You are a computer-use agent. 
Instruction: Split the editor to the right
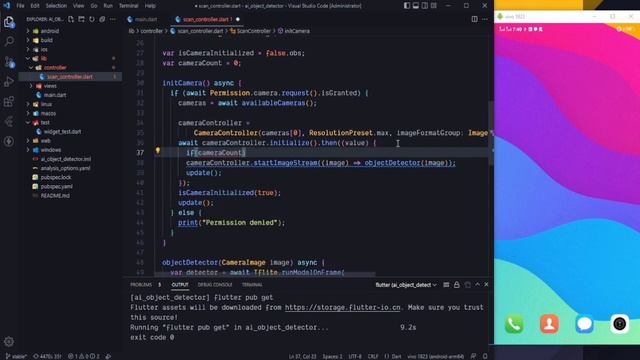click(474, 19)
